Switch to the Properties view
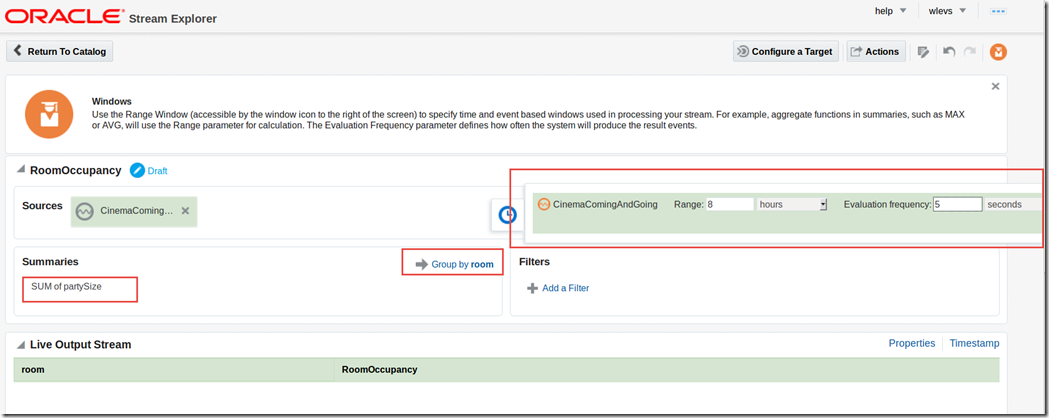1049x418 pixels. coord(911,343)
